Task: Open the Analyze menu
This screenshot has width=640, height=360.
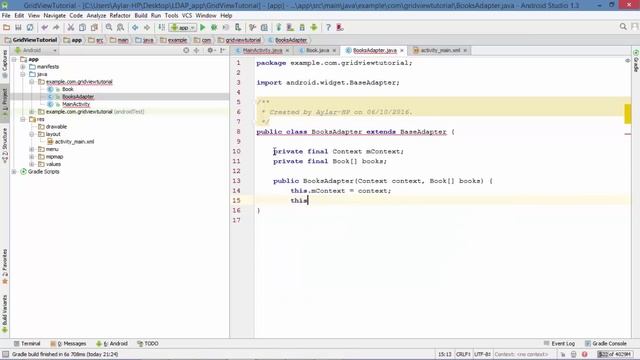Action: (96, 16)
